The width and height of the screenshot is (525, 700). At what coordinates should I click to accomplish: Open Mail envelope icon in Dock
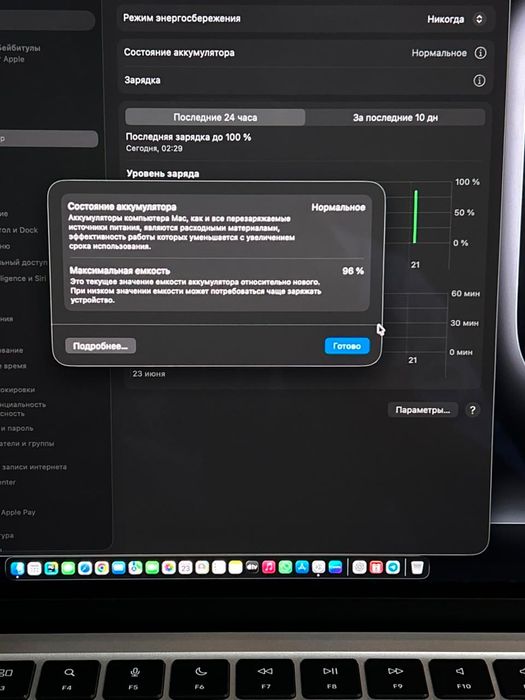[118, 568]
